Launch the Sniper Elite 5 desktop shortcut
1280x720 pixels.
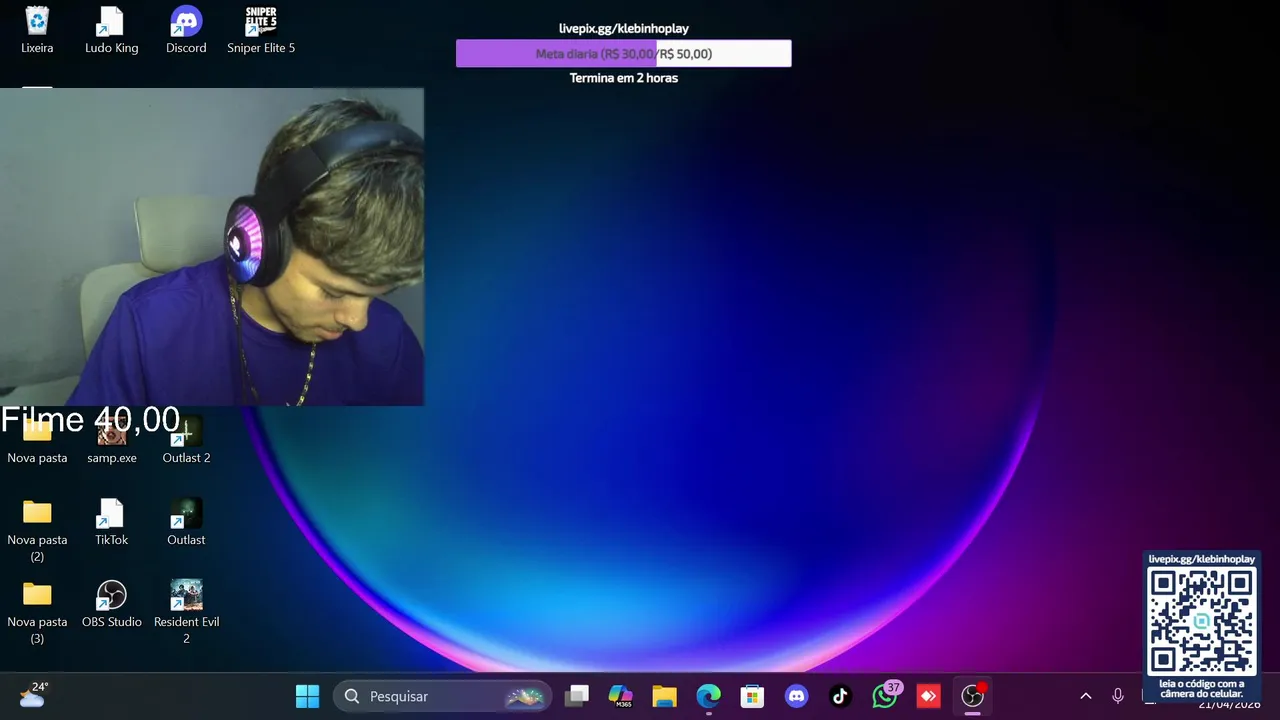(x=261, y=29)
